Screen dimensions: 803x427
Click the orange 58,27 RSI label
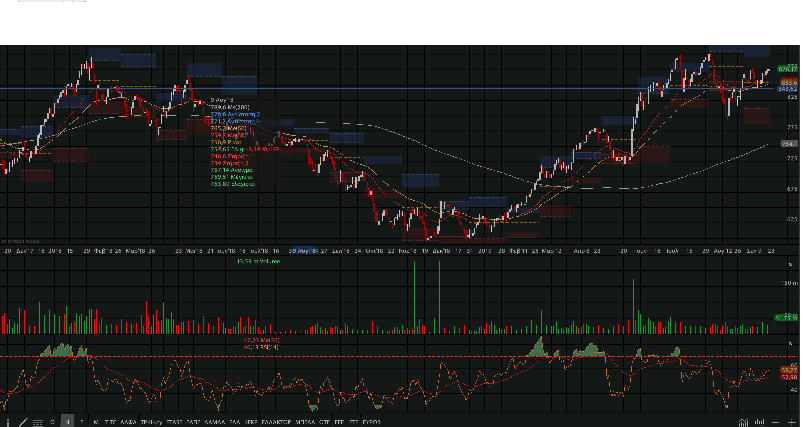(x=789, y=370)
